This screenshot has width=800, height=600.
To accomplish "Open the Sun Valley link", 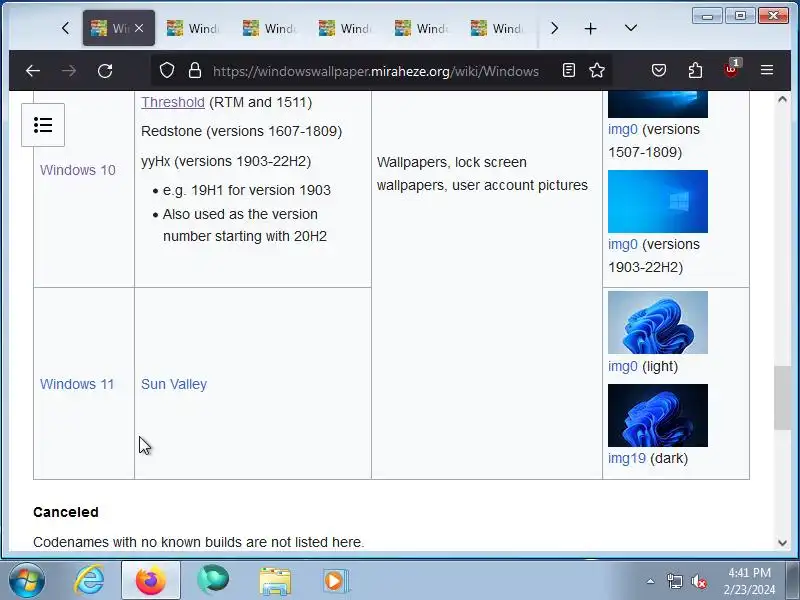I will pyautogui.click(x=174, y=384).
